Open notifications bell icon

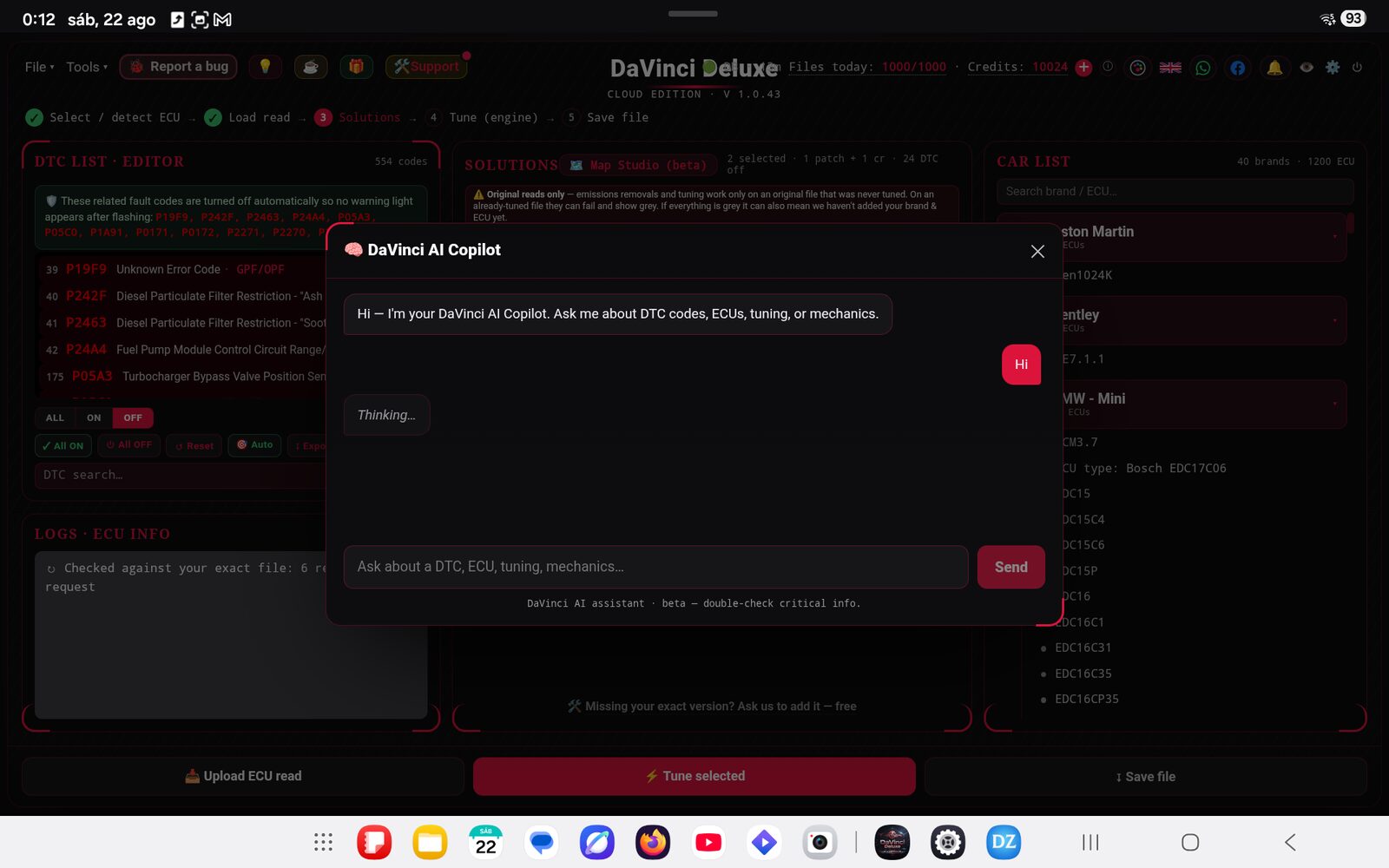pos(1274,68)
